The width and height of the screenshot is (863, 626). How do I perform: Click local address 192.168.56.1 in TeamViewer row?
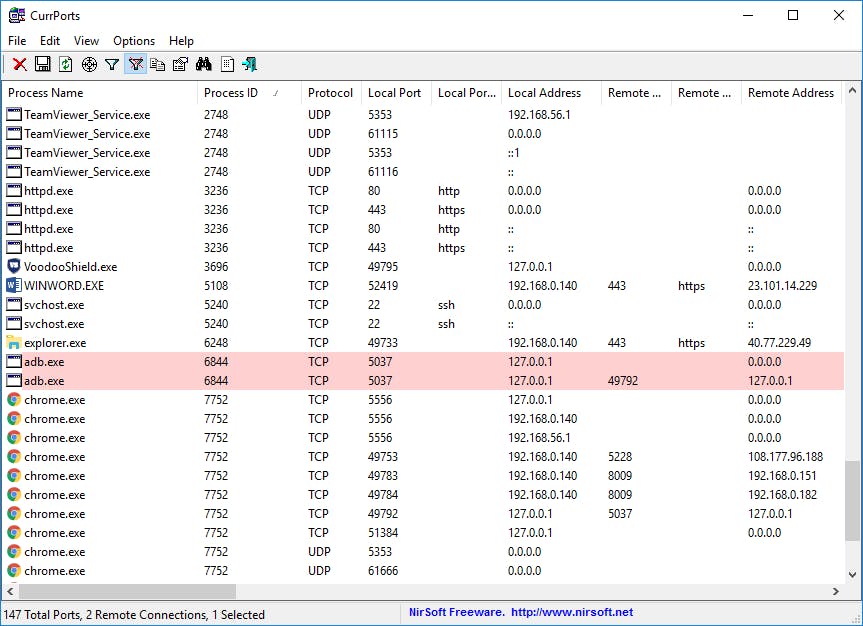click(x=539, y=115)
